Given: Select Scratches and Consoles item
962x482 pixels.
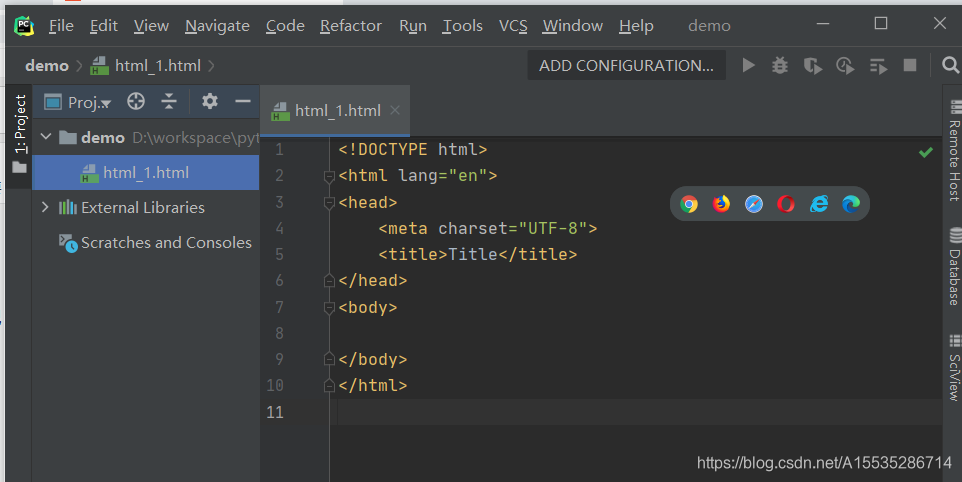Looking at the screenshot, I should [155, 243].
